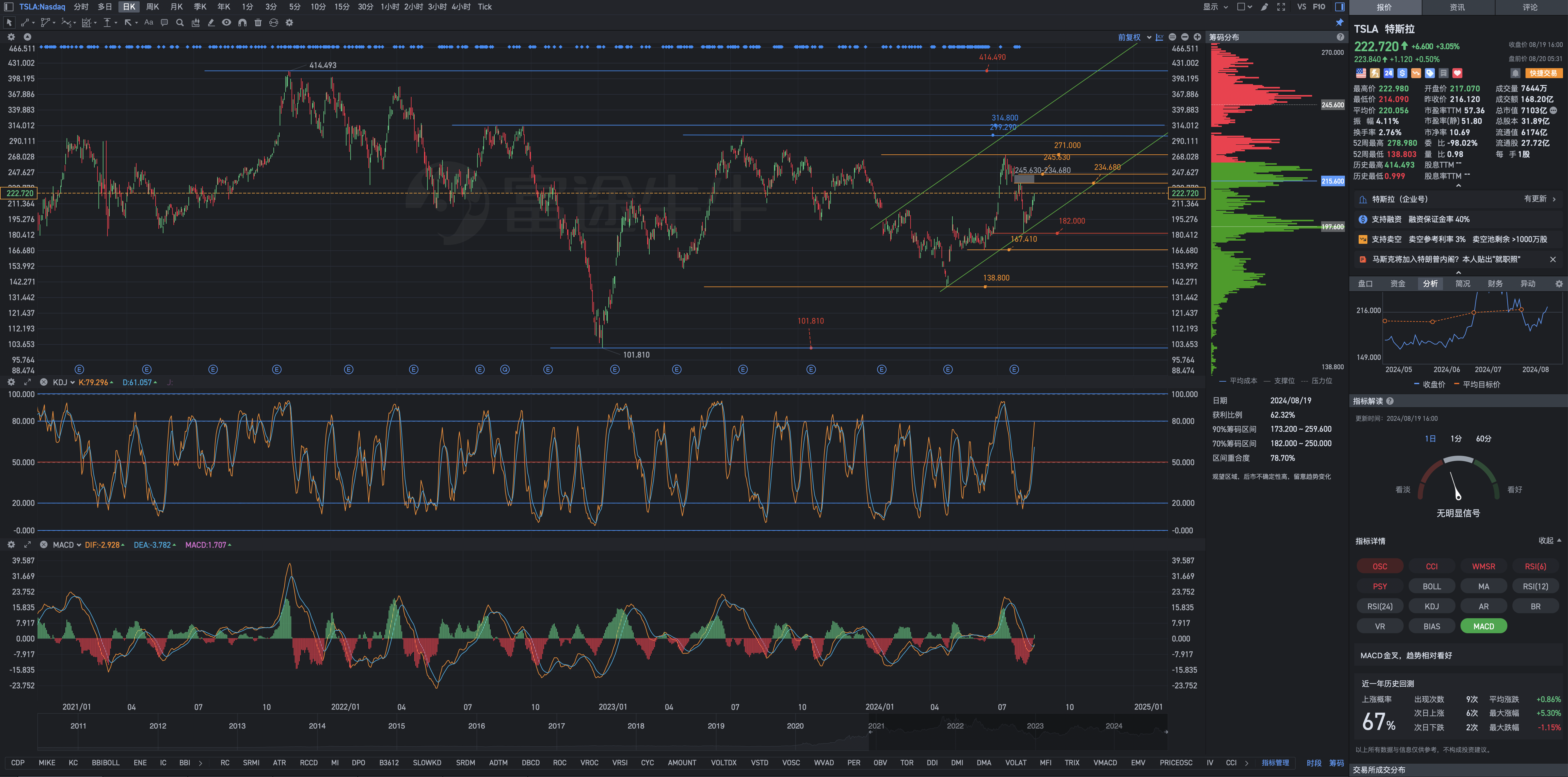Select the 资金 capital flow tab
This screenshot has height=777, width=1568.
tap(1398, 284)
